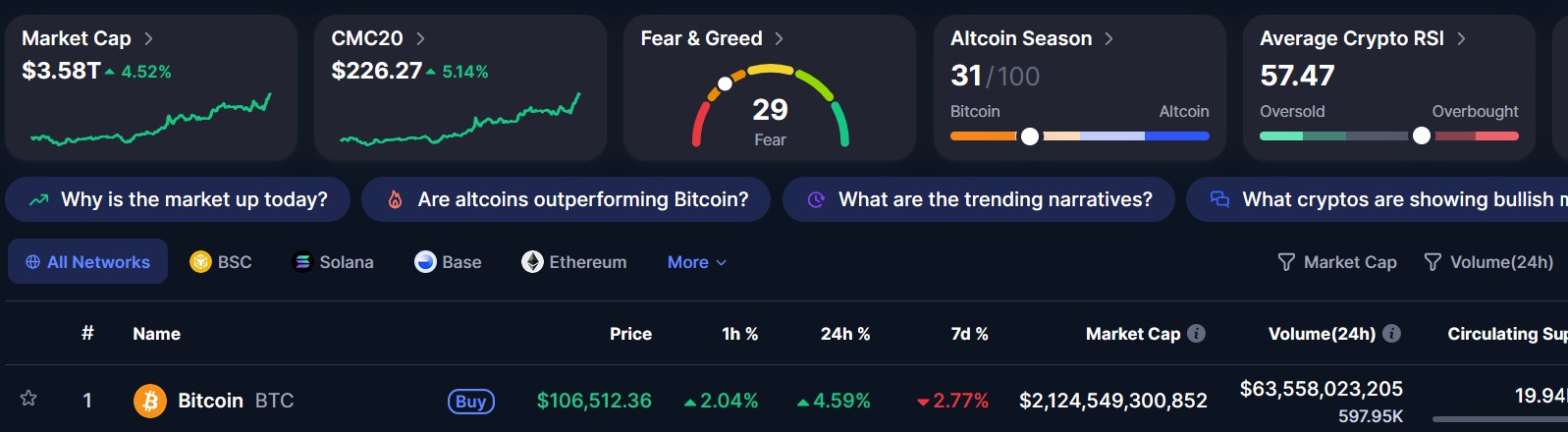This screenshot has width=1568, height=432.
Task: Open Fear & Greed details chevron
Action: 779,38
